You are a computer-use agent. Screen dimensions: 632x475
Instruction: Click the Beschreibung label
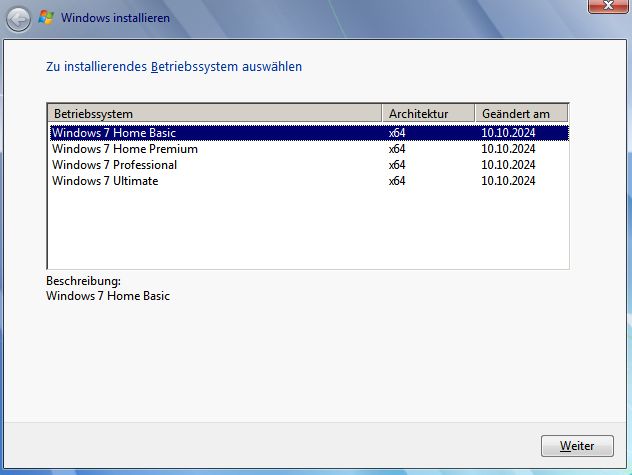83,281
